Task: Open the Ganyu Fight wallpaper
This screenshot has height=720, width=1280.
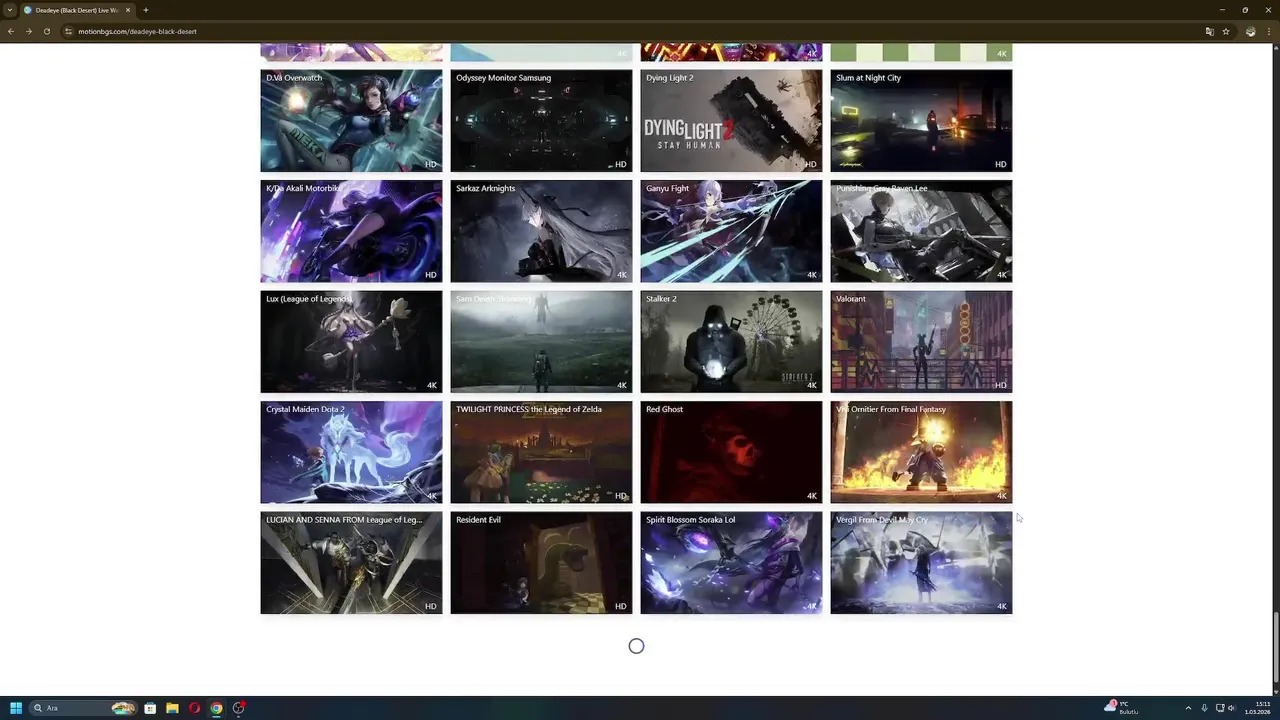Action: point(731,231)
